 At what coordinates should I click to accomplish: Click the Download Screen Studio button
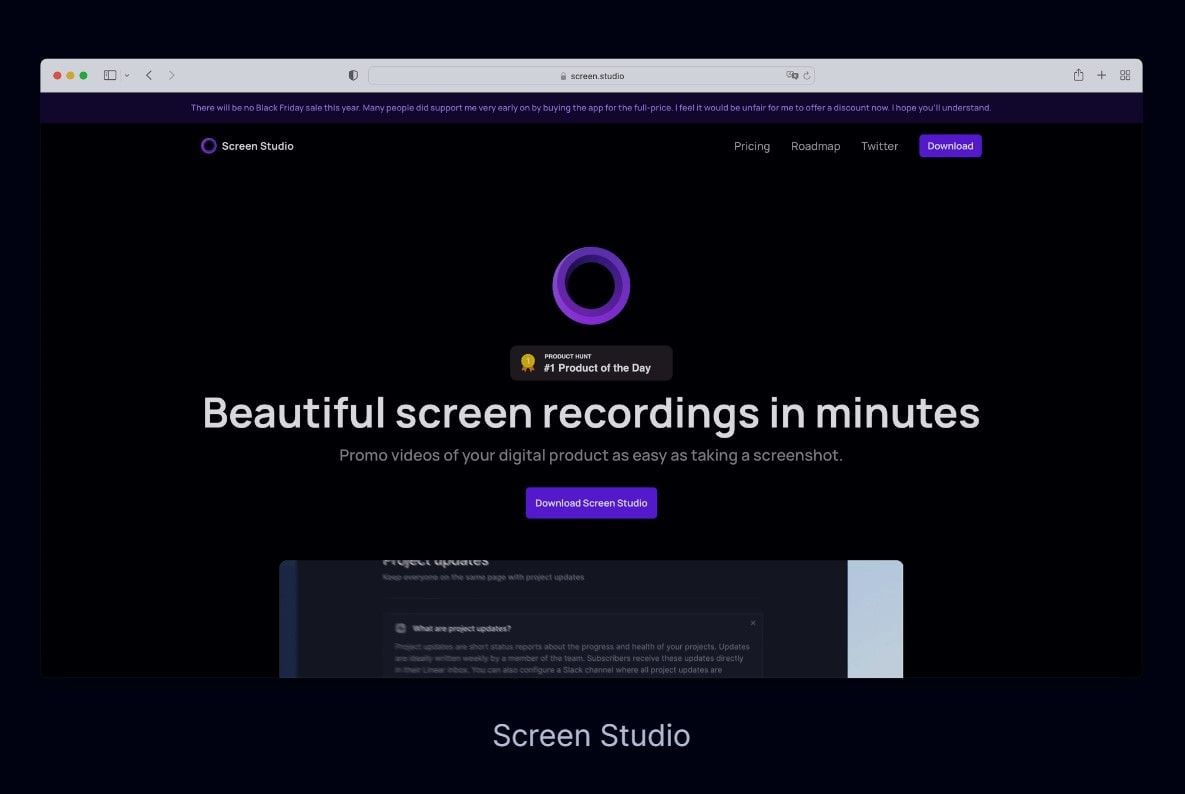point(591,502)
